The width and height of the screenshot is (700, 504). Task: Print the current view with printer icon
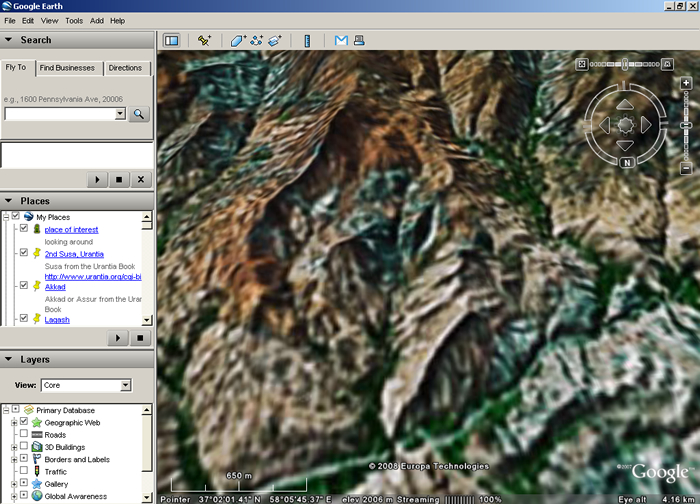coord(359,41)
